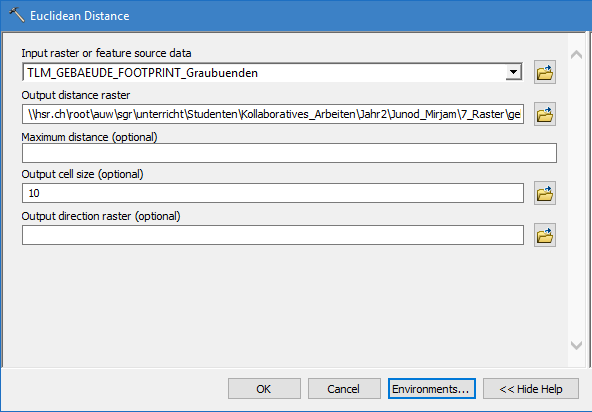592x412 pixels.
Task: Click the 'Maximum distance (optional)' label
Action: (89, 137)
